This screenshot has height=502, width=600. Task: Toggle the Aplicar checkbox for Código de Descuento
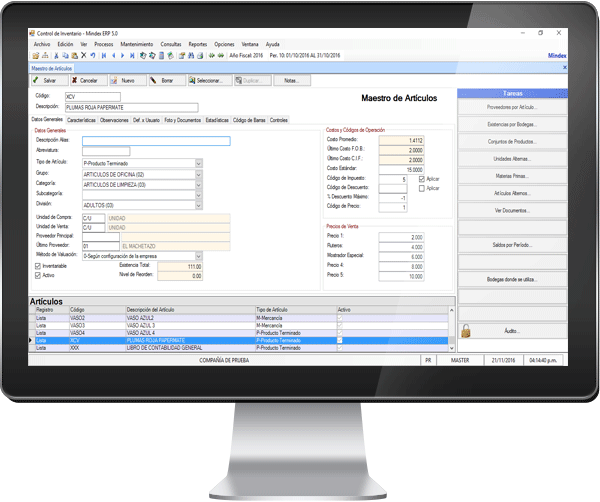[x=422, y=189]
